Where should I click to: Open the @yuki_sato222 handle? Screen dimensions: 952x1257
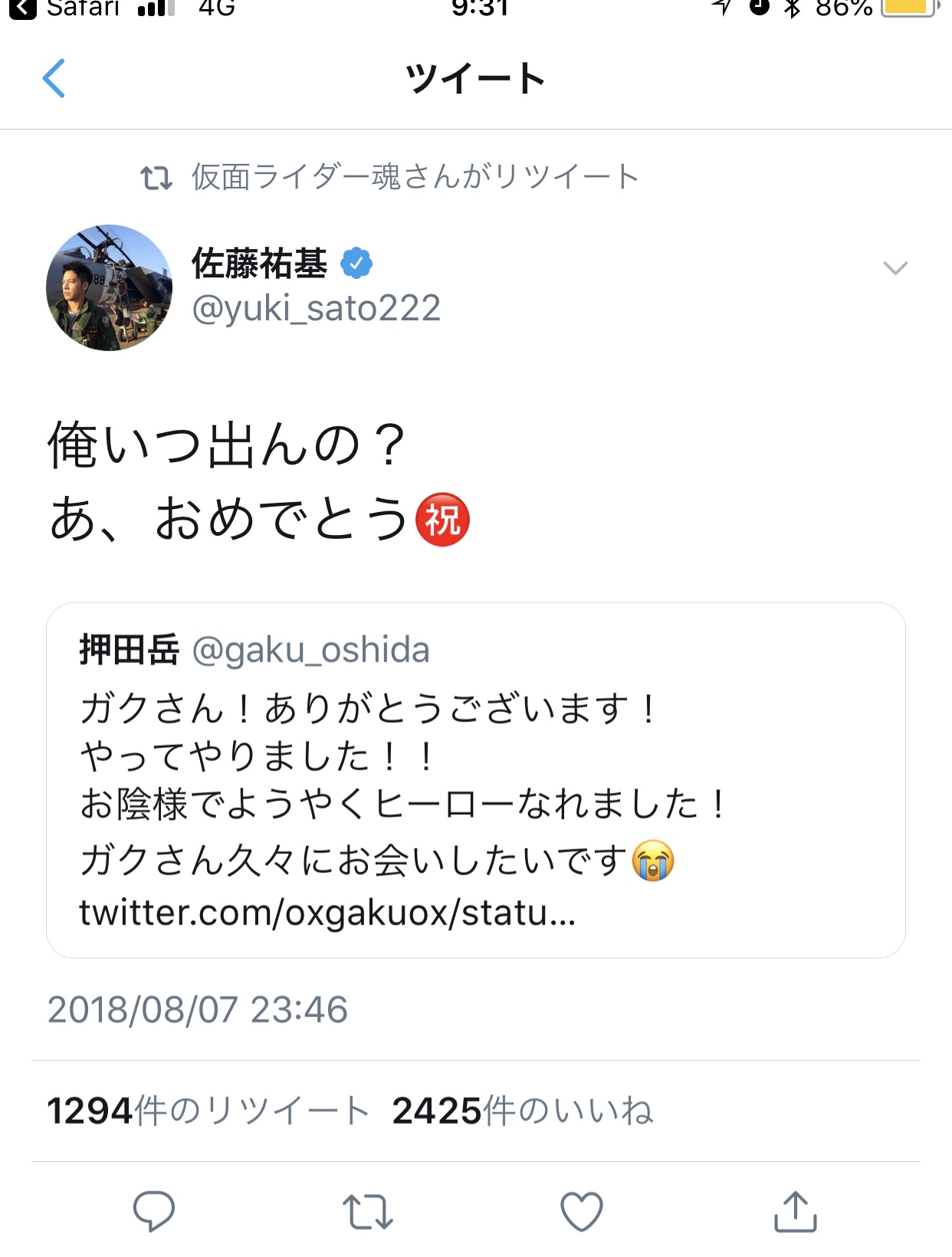tap(316, 308)
